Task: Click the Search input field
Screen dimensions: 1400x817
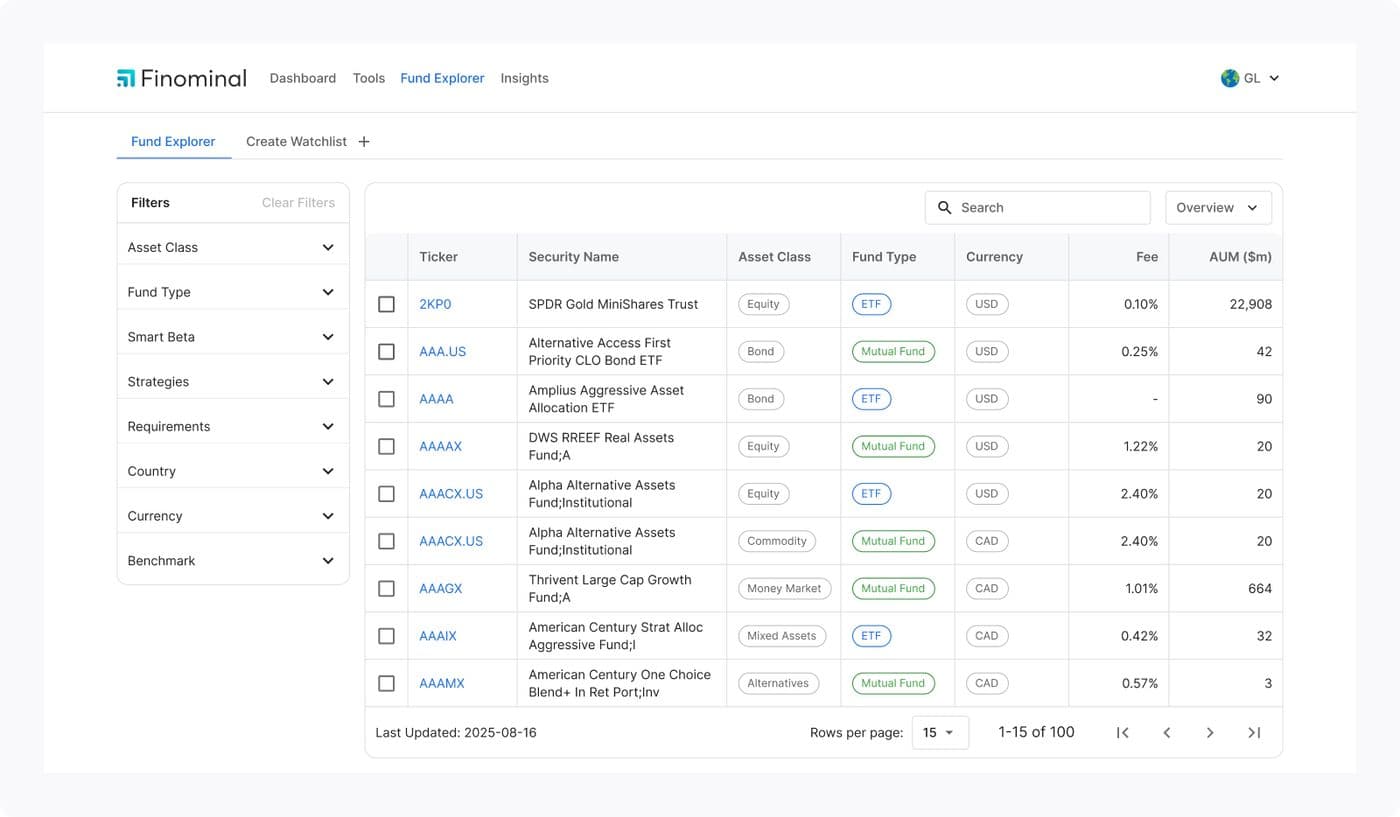Action: (x=1038, y=208)
